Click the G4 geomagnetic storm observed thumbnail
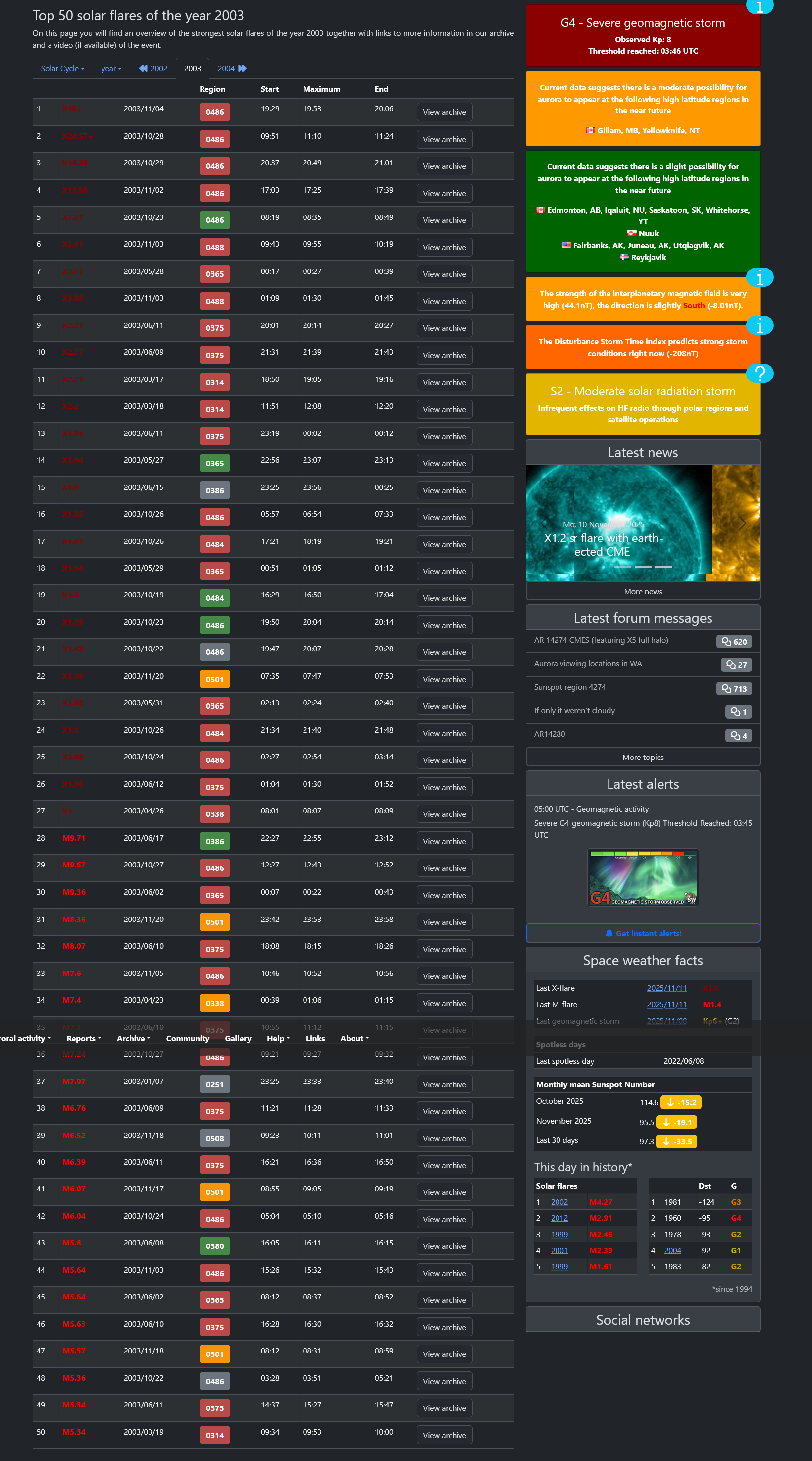Image resolution: width=812 pixels, height=1461 pixels. point(643,877)
